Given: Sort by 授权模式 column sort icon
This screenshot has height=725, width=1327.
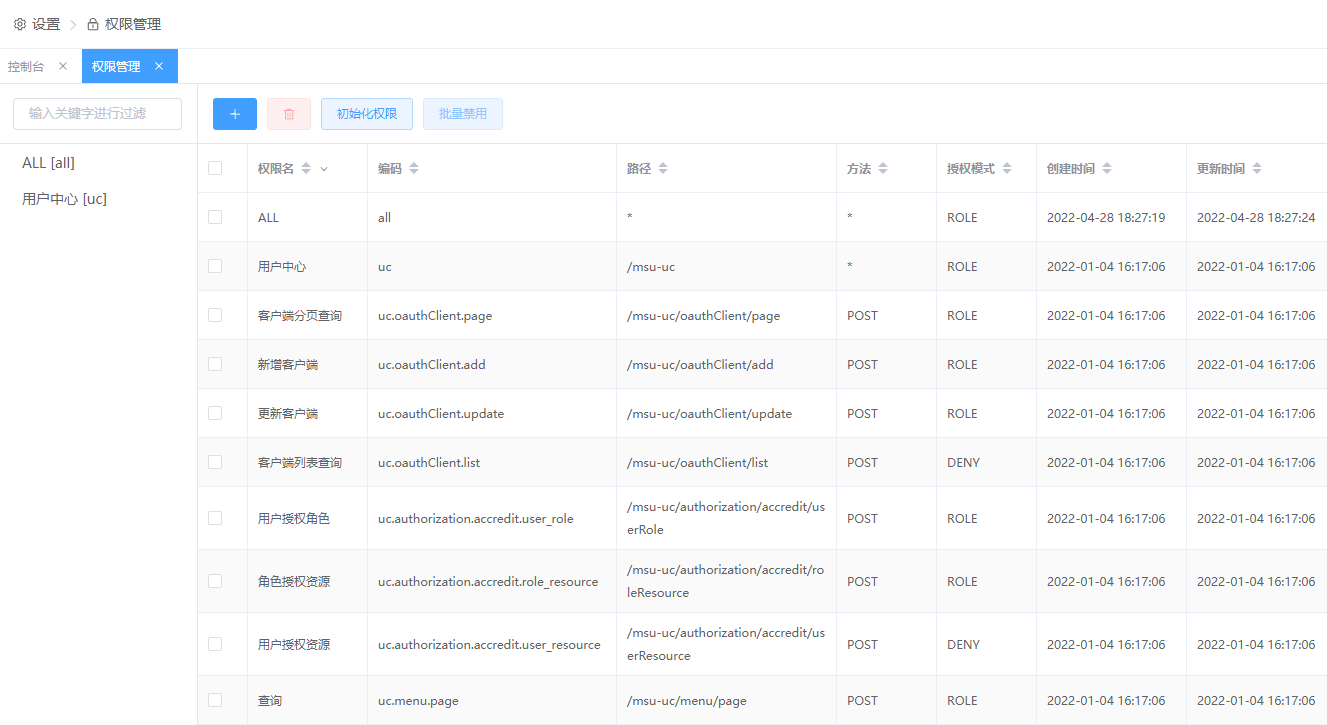Looking at the screenshot, I should pyautogui.click(x=1007, y=169).
